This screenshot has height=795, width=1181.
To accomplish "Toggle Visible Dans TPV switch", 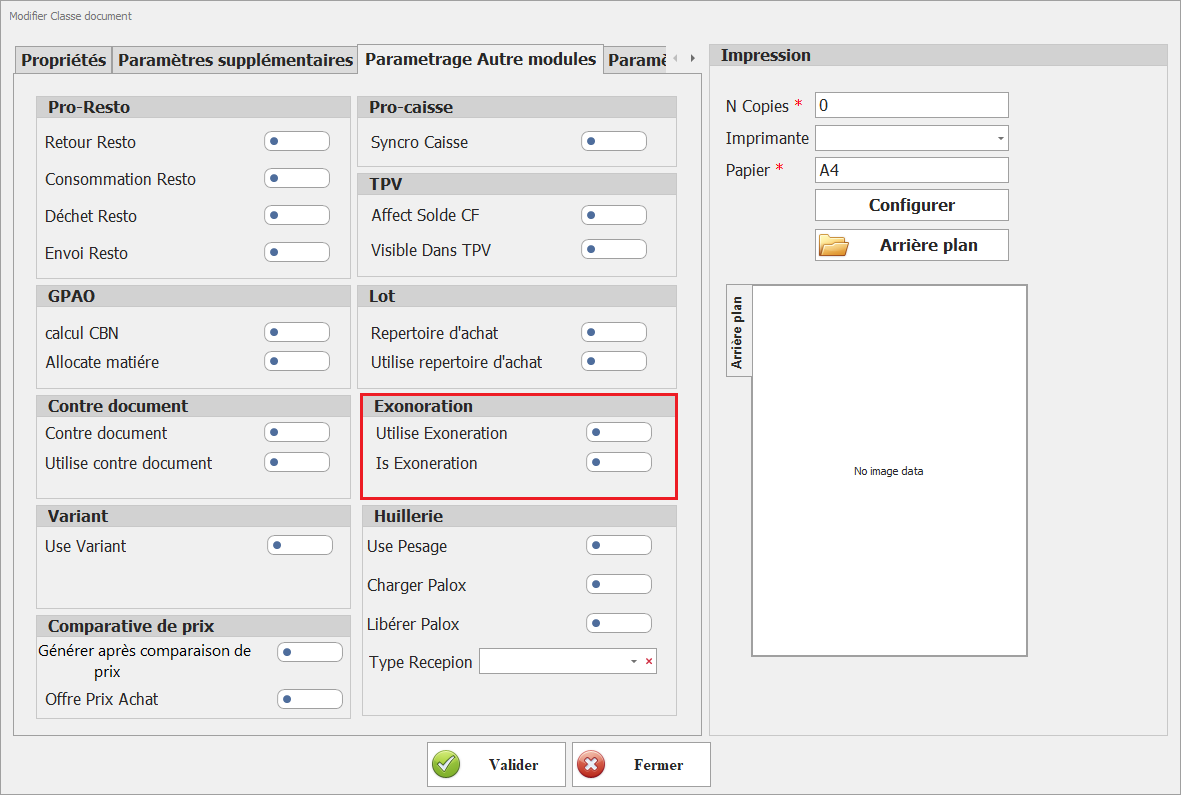I will click(613, 249).
